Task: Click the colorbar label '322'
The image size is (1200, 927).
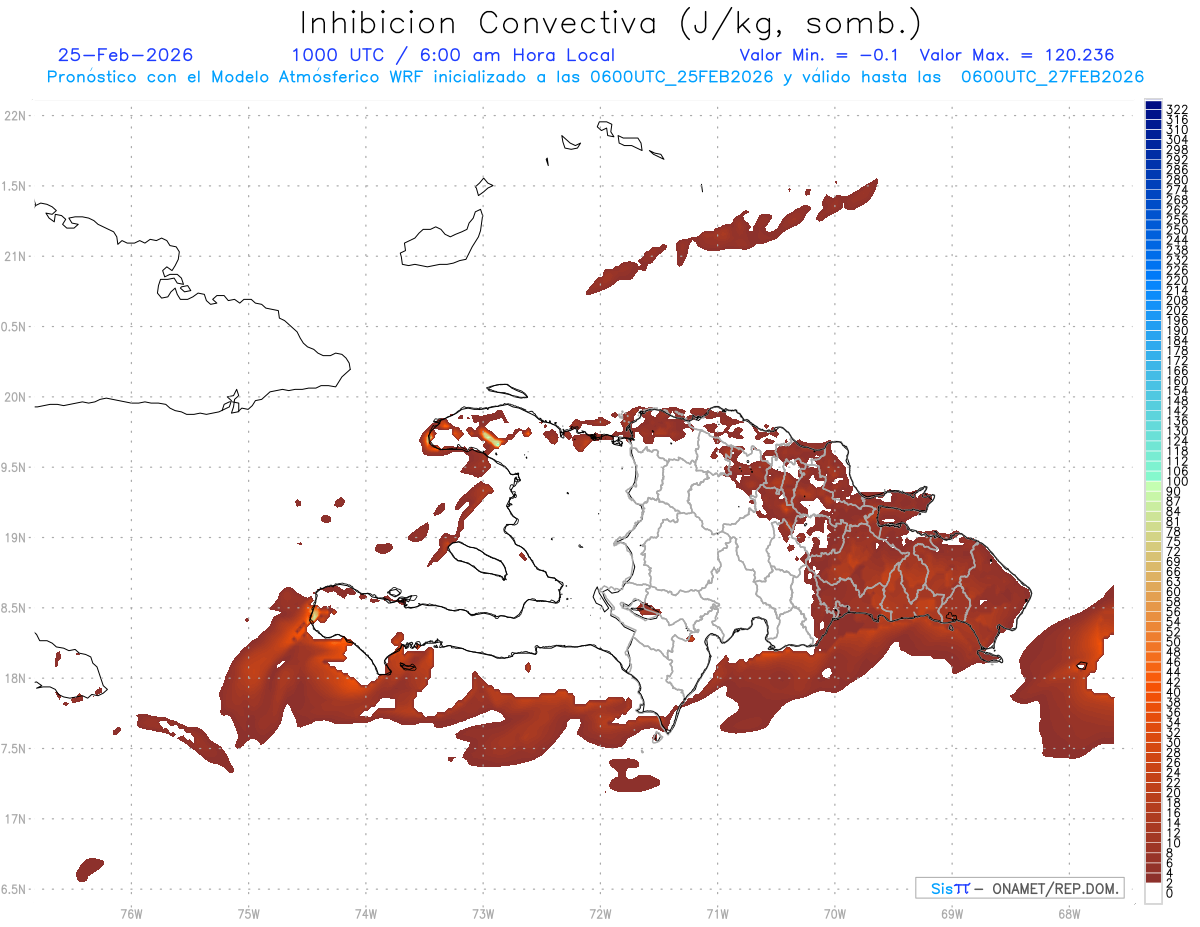Action: pos(1177,109)
